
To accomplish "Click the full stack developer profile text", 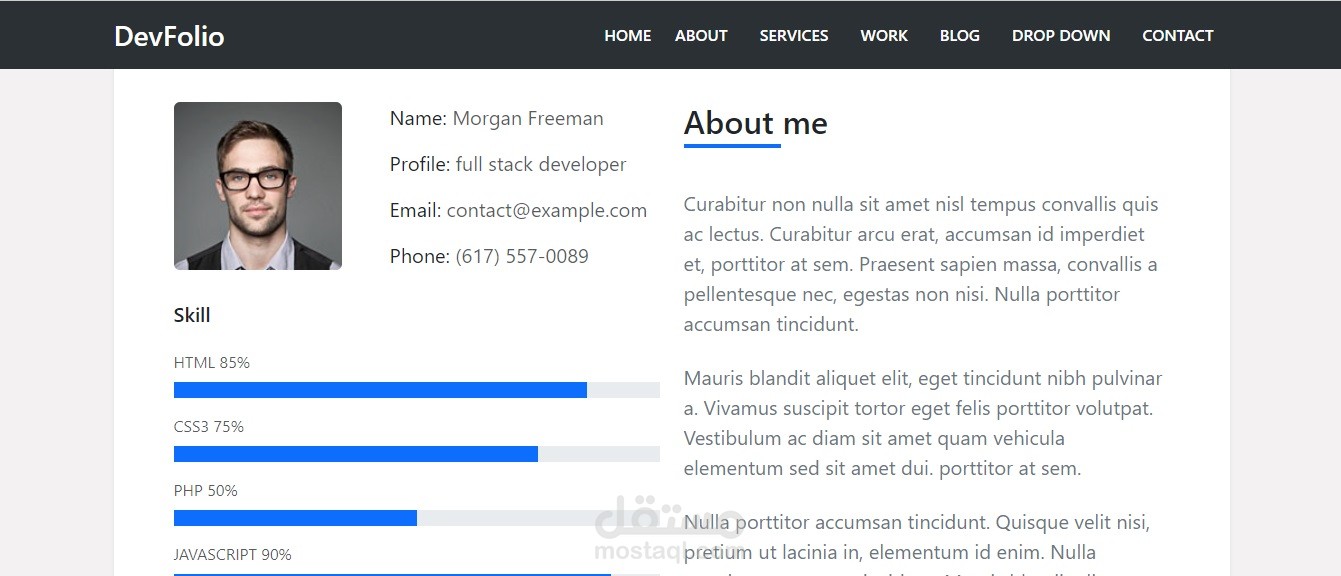I will pyautogui.click(x=541, y=164).
